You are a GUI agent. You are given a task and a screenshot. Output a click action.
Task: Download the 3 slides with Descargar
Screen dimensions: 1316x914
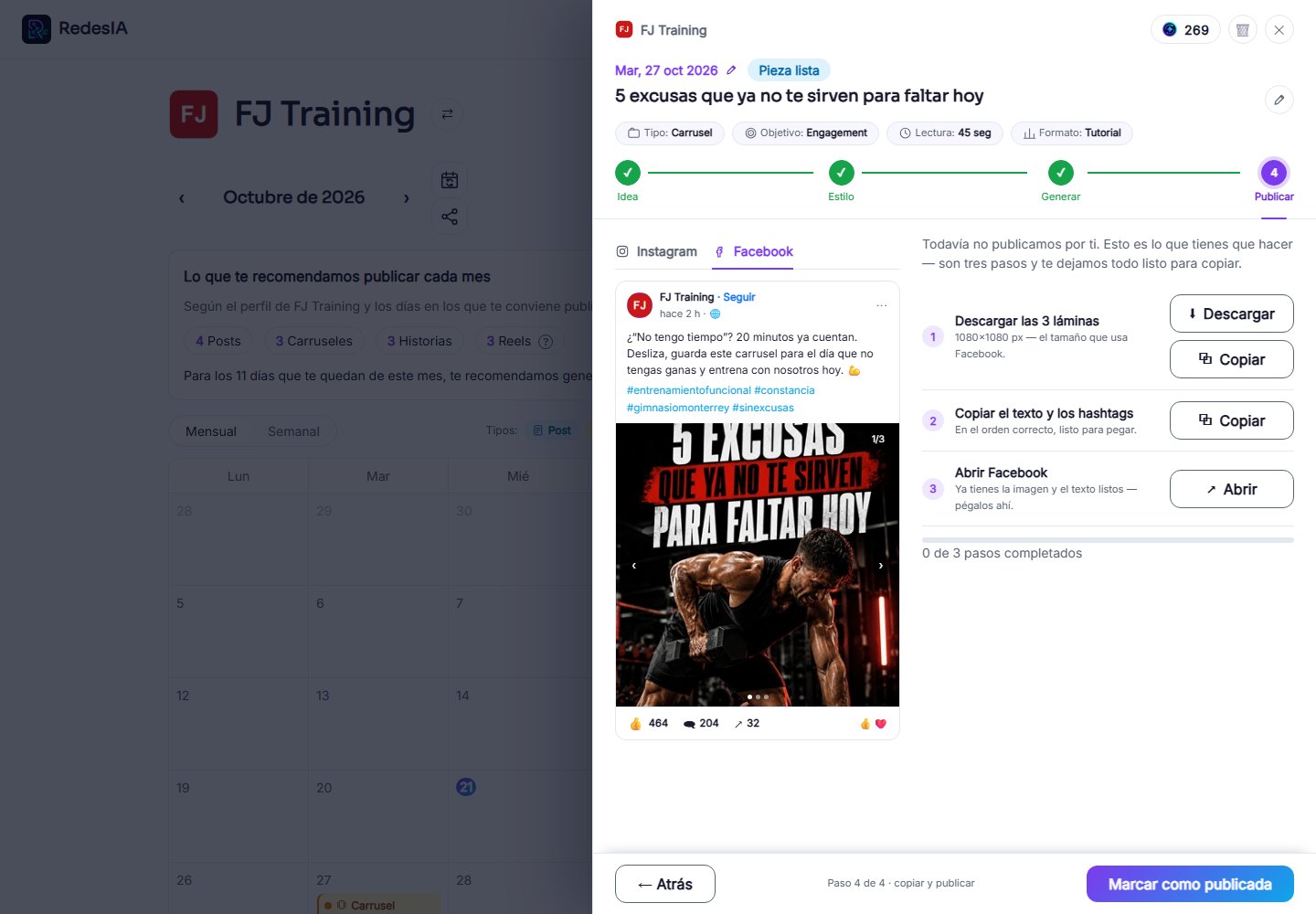(1231, 314)
